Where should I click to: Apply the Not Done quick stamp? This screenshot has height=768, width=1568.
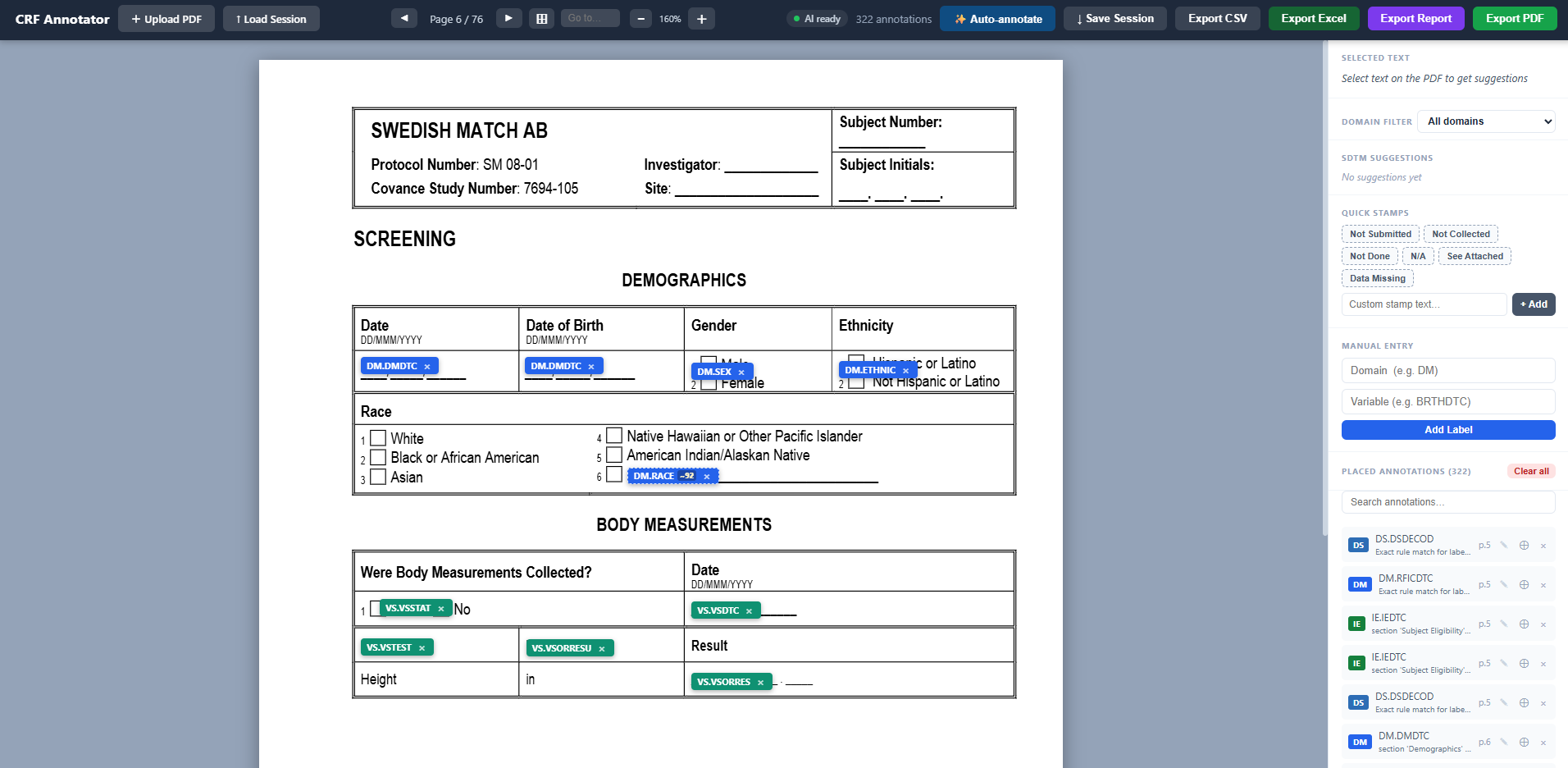tap(1370, 256)
